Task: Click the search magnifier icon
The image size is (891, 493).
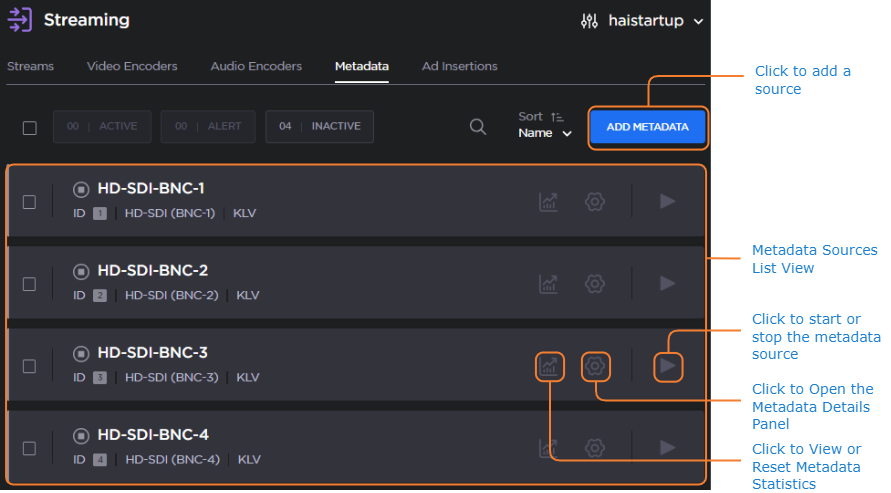Action: click(x=478, y=127)
